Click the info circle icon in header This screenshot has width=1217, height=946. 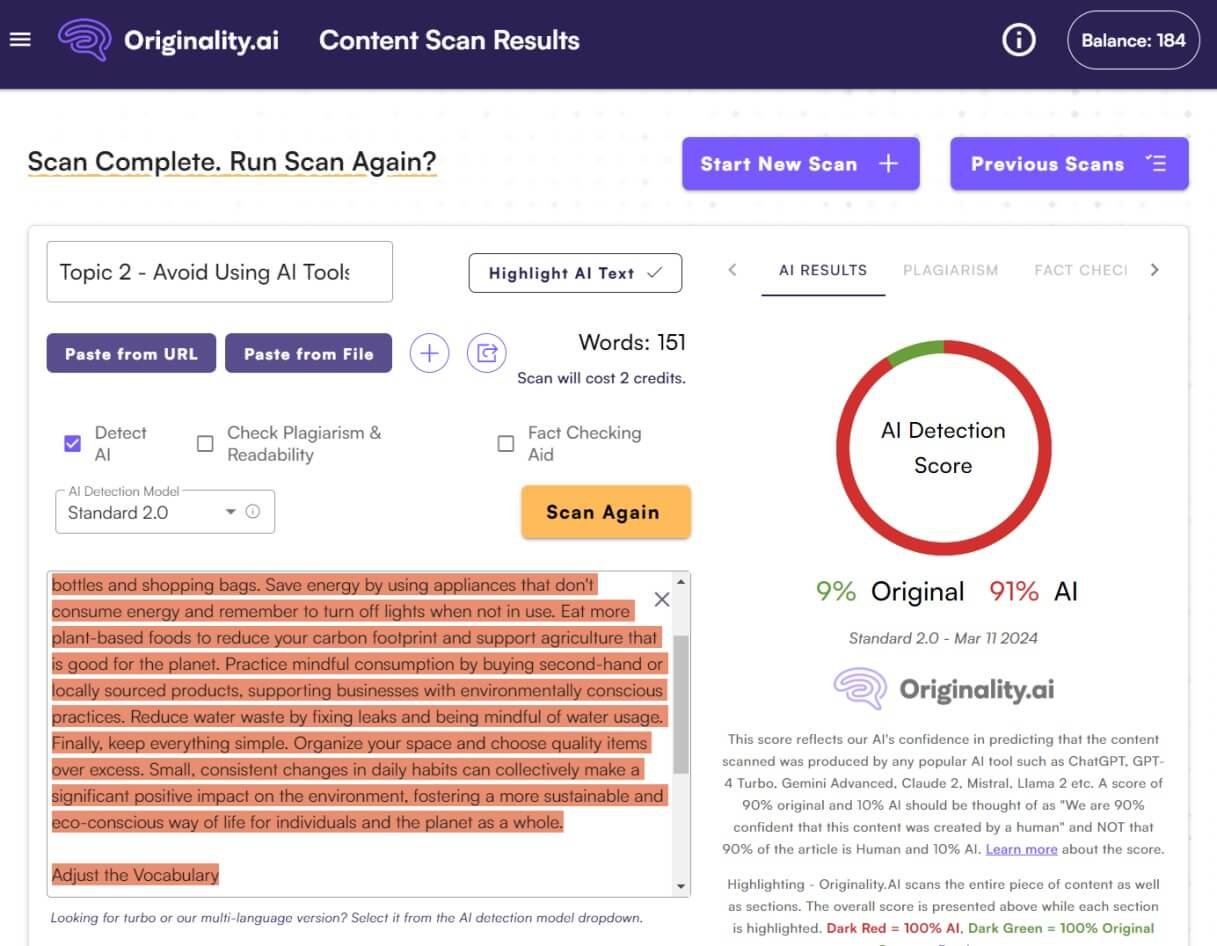point(1018,40)
